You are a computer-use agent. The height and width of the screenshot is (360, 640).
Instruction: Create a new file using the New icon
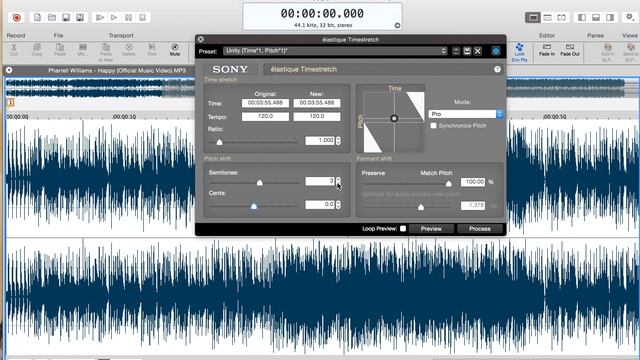tap(38, 17)
